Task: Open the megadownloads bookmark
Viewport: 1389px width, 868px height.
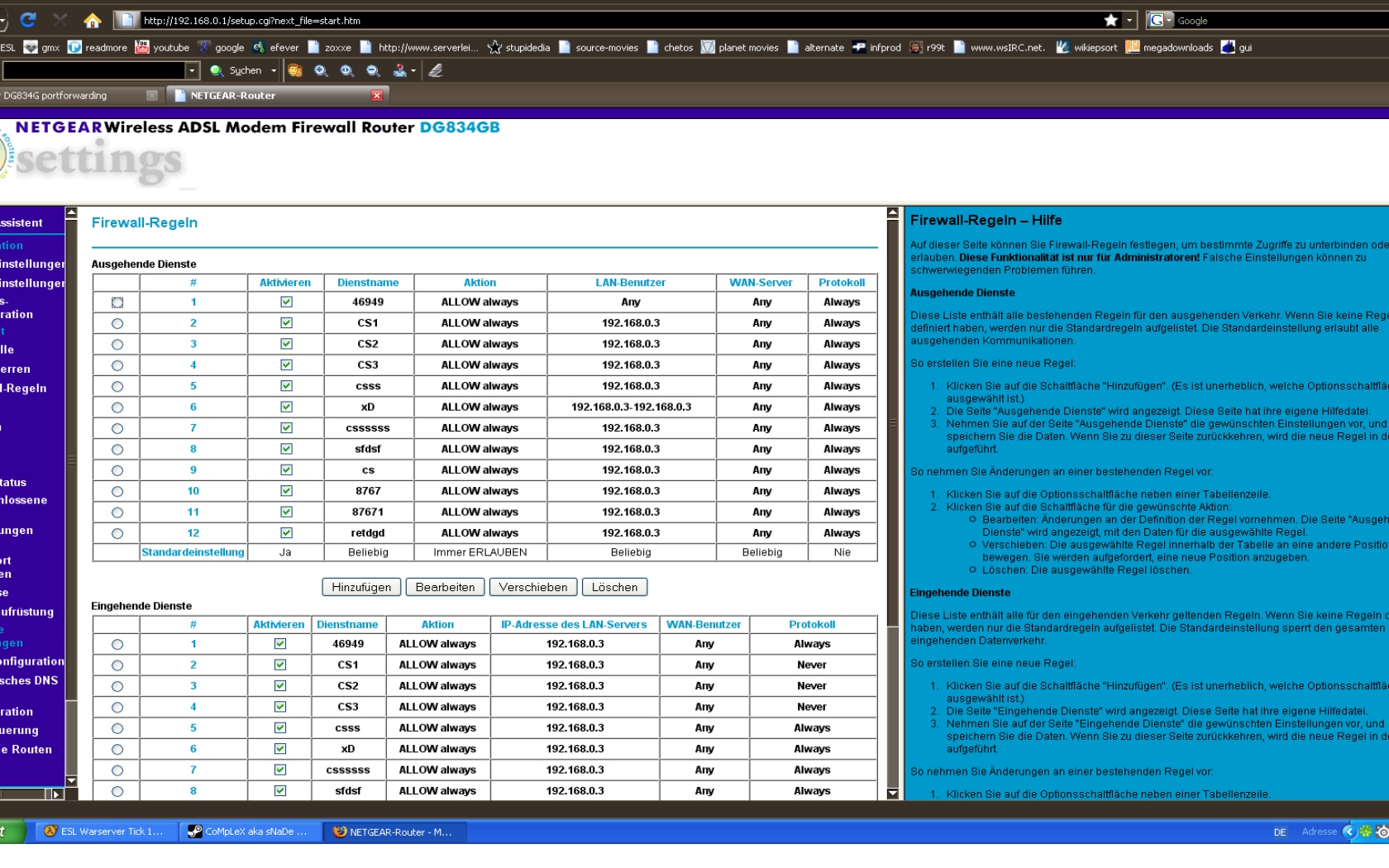Action: click(x=1169, y=47)
